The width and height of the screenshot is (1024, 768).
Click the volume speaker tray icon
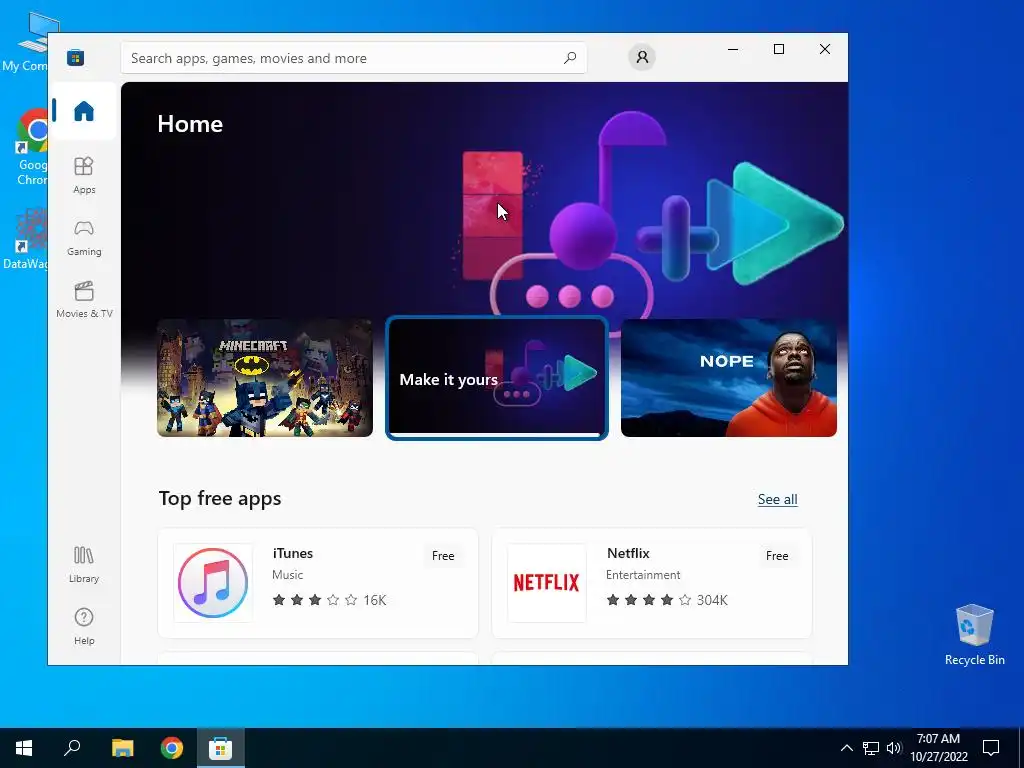(894, 748)
